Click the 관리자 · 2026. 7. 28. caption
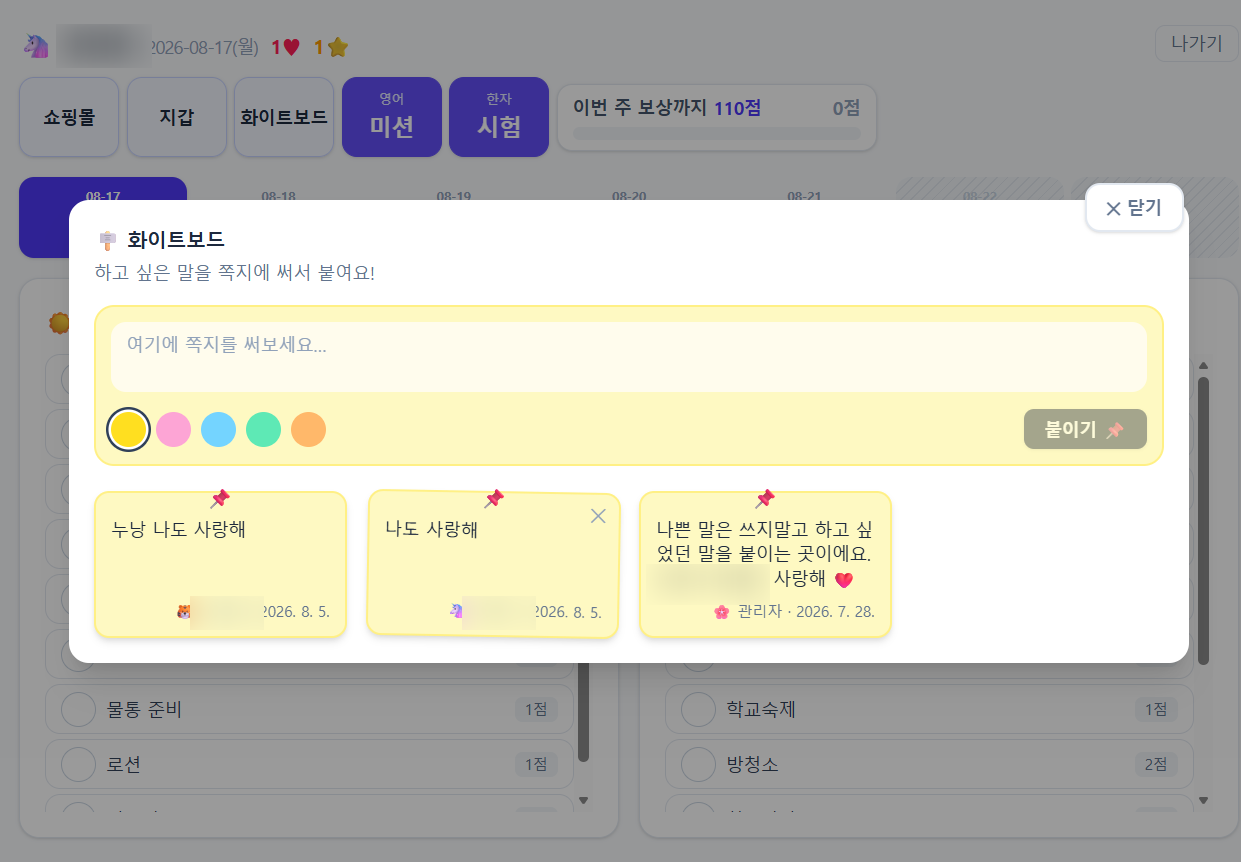Viewport: 1241px width, 862px height. pyautogui.click(x=806, y=612)
